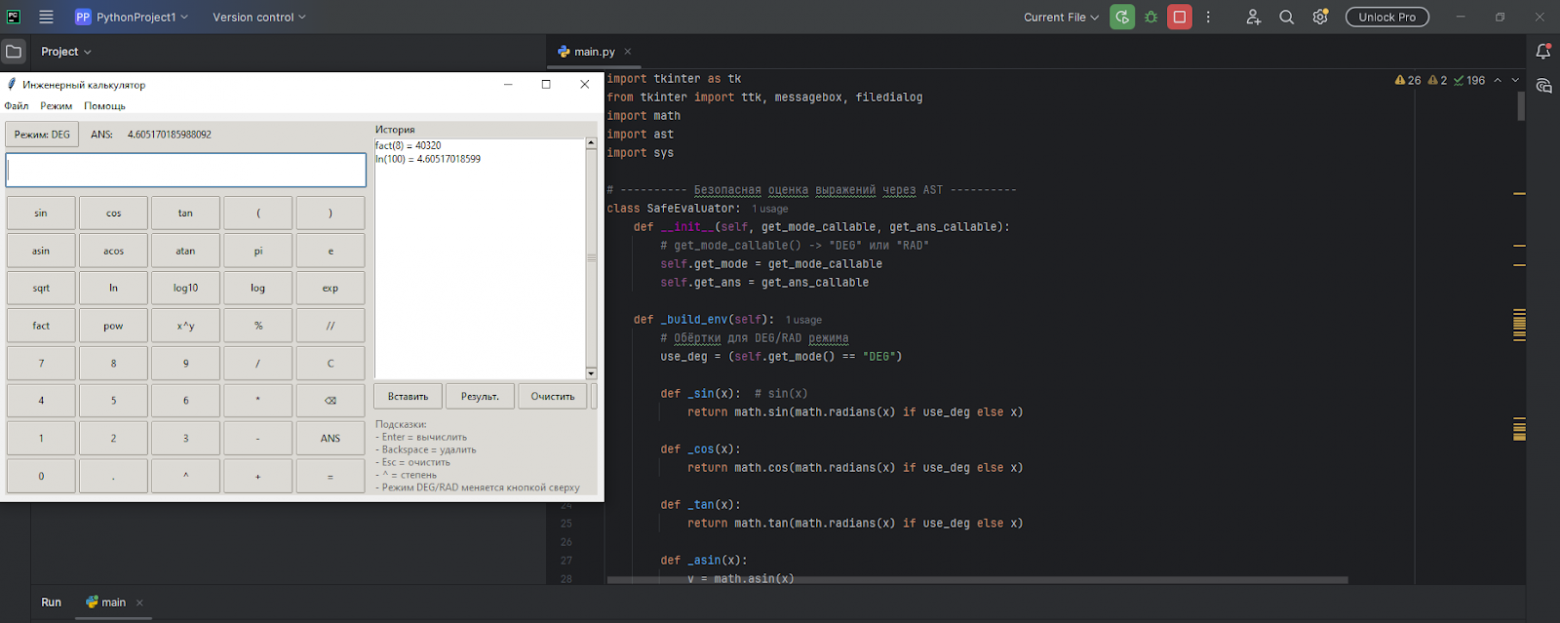The height and width of the screenshot is (623, 1560).
Task: Open Search Everywhere magnifier icon
Action: [1287, 17]
